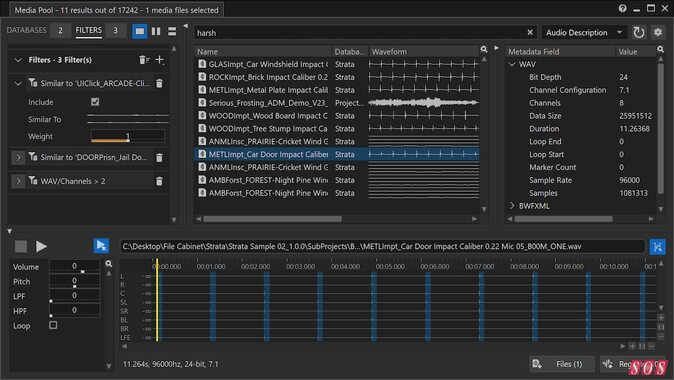674x380 pixels.
Task: Search metadata fields magnifier icon
Action: click(661, 50)
